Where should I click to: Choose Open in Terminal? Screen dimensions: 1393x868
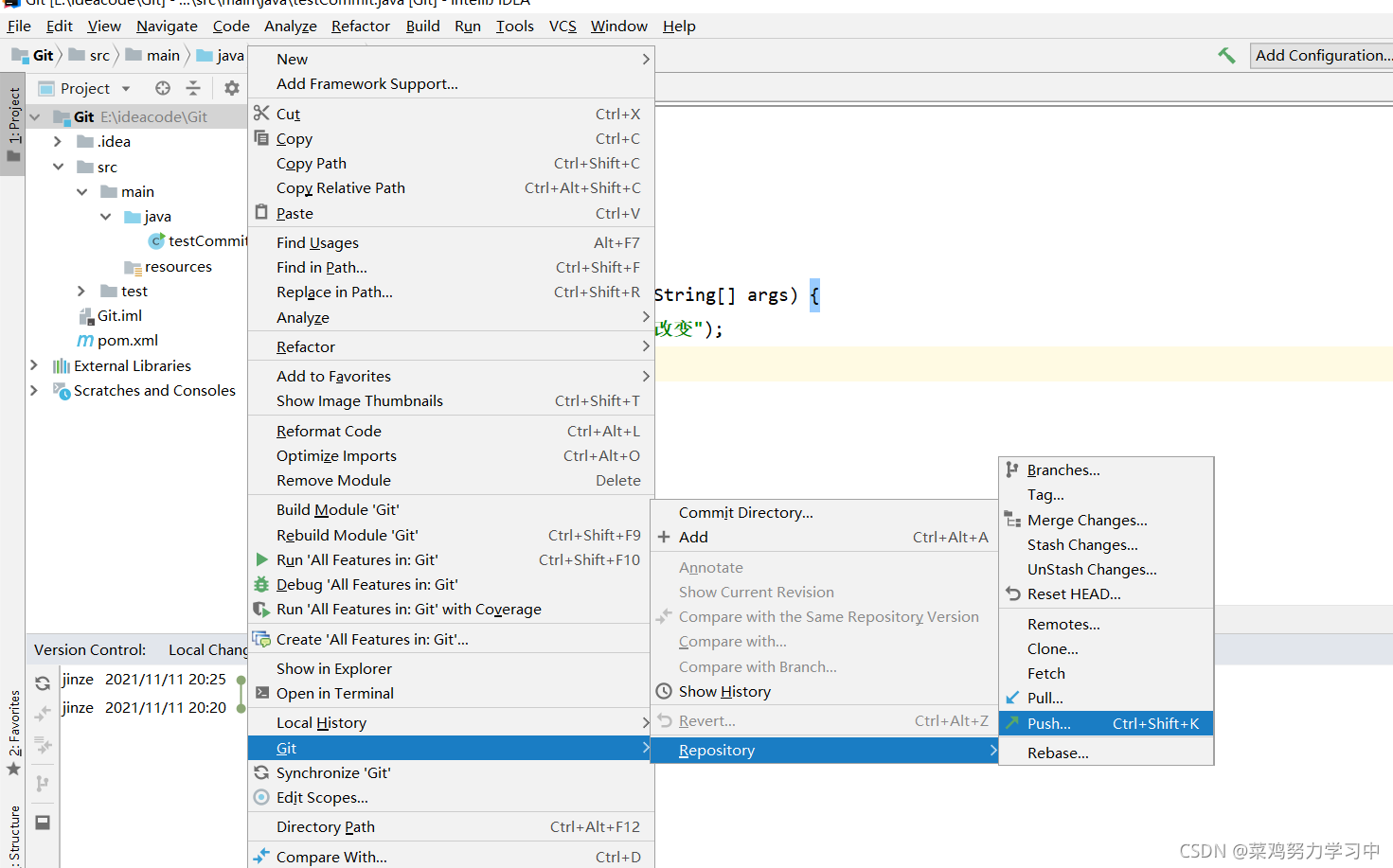pos(451,693)
